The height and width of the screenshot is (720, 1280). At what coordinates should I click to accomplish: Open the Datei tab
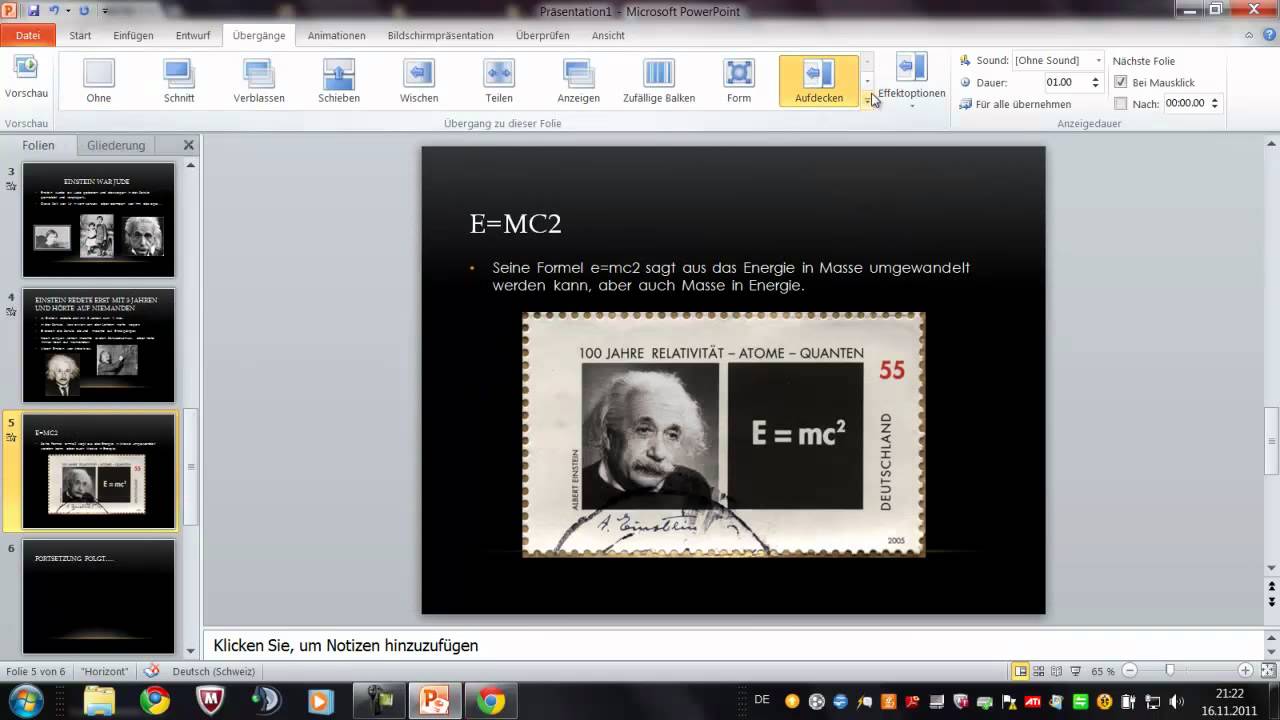[28, 35]
